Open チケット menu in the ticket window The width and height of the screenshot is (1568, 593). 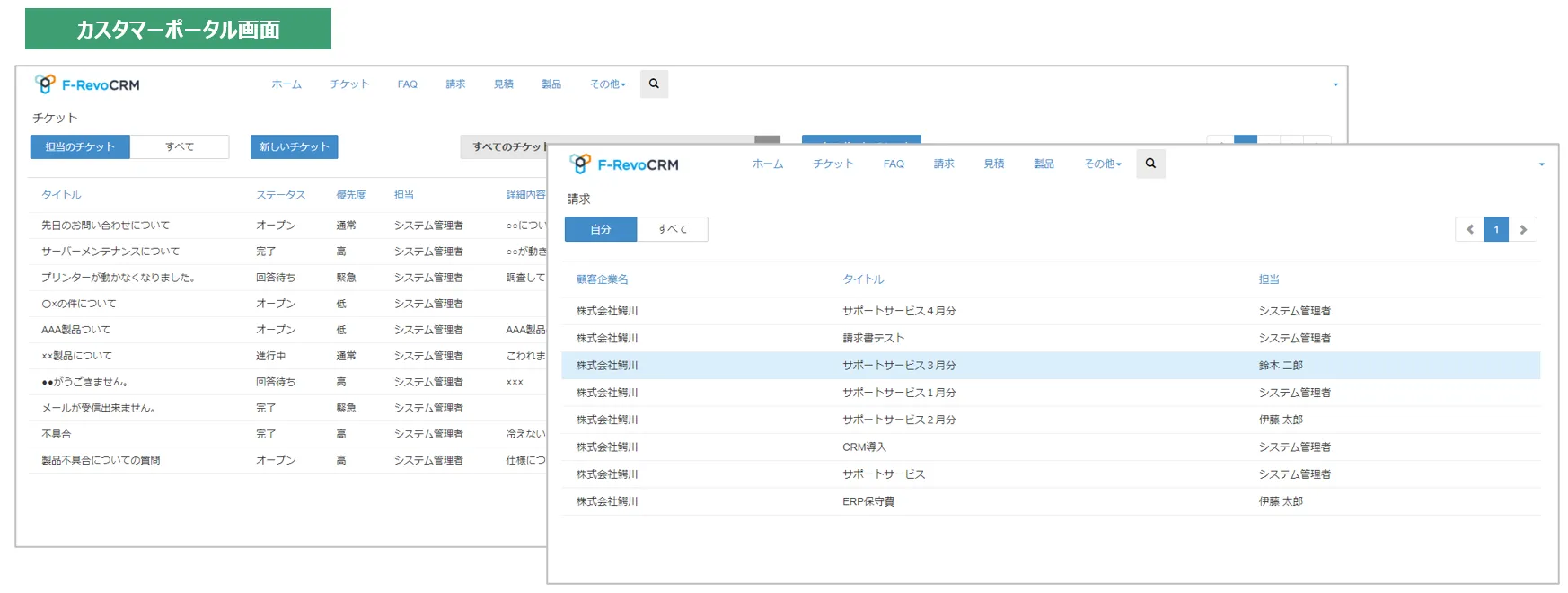point(349,84)
